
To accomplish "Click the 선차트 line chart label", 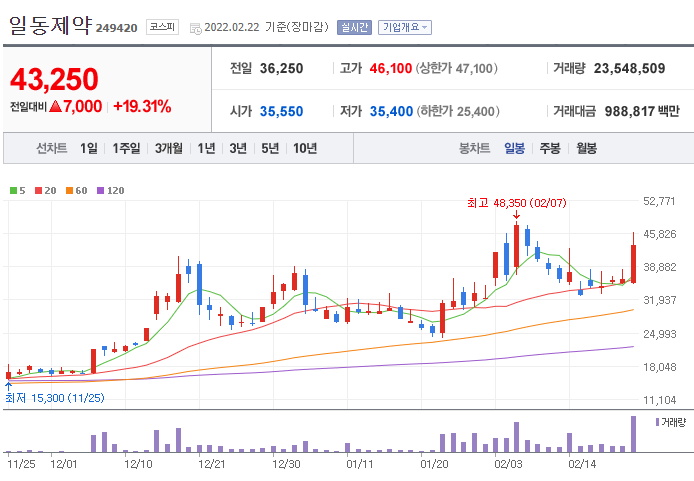I will [51, 148].
